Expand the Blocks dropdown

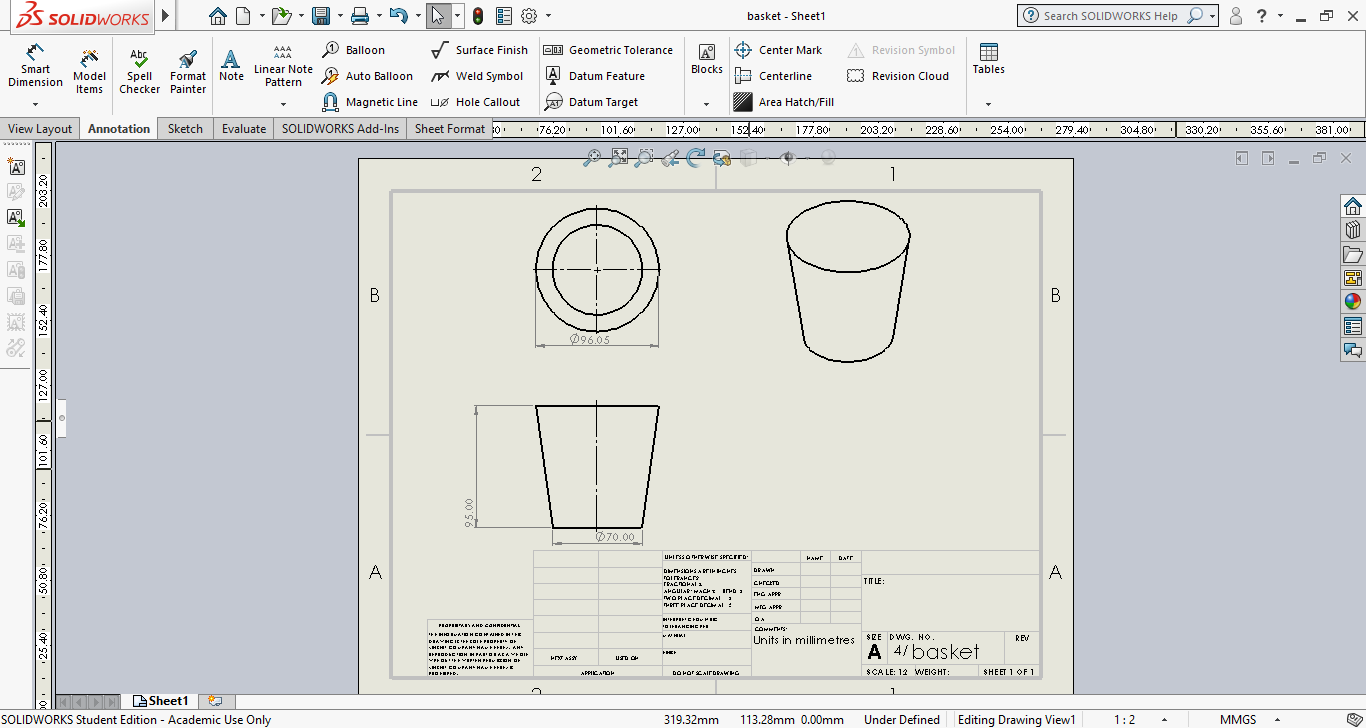click(x=706, y=104)
